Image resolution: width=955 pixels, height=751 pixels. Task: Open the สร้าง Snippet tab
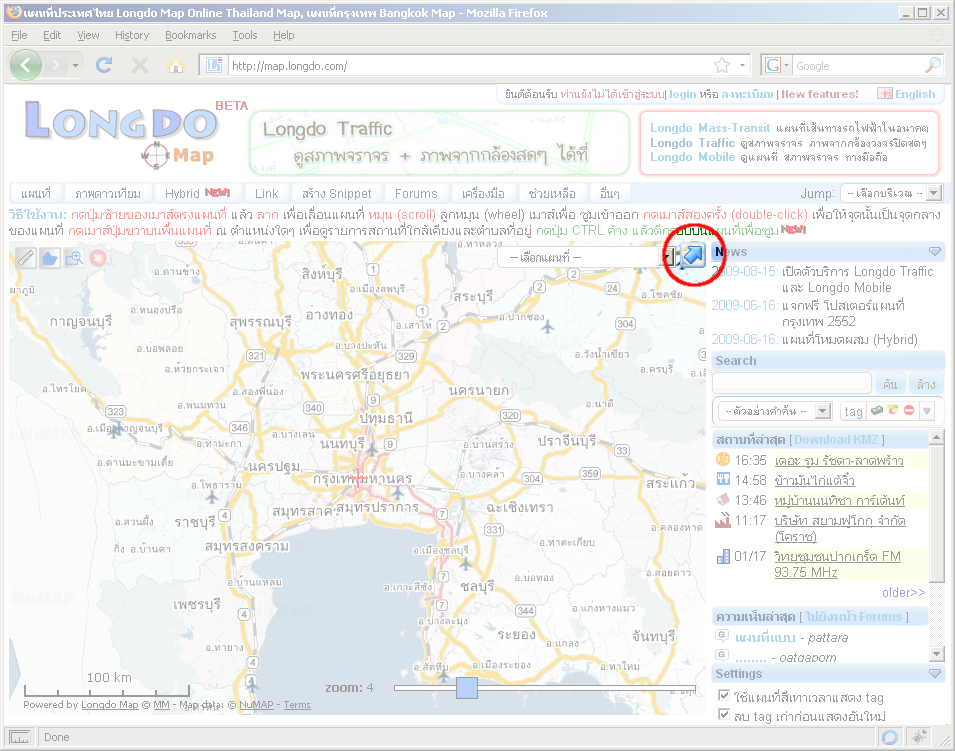coord(337,193)
